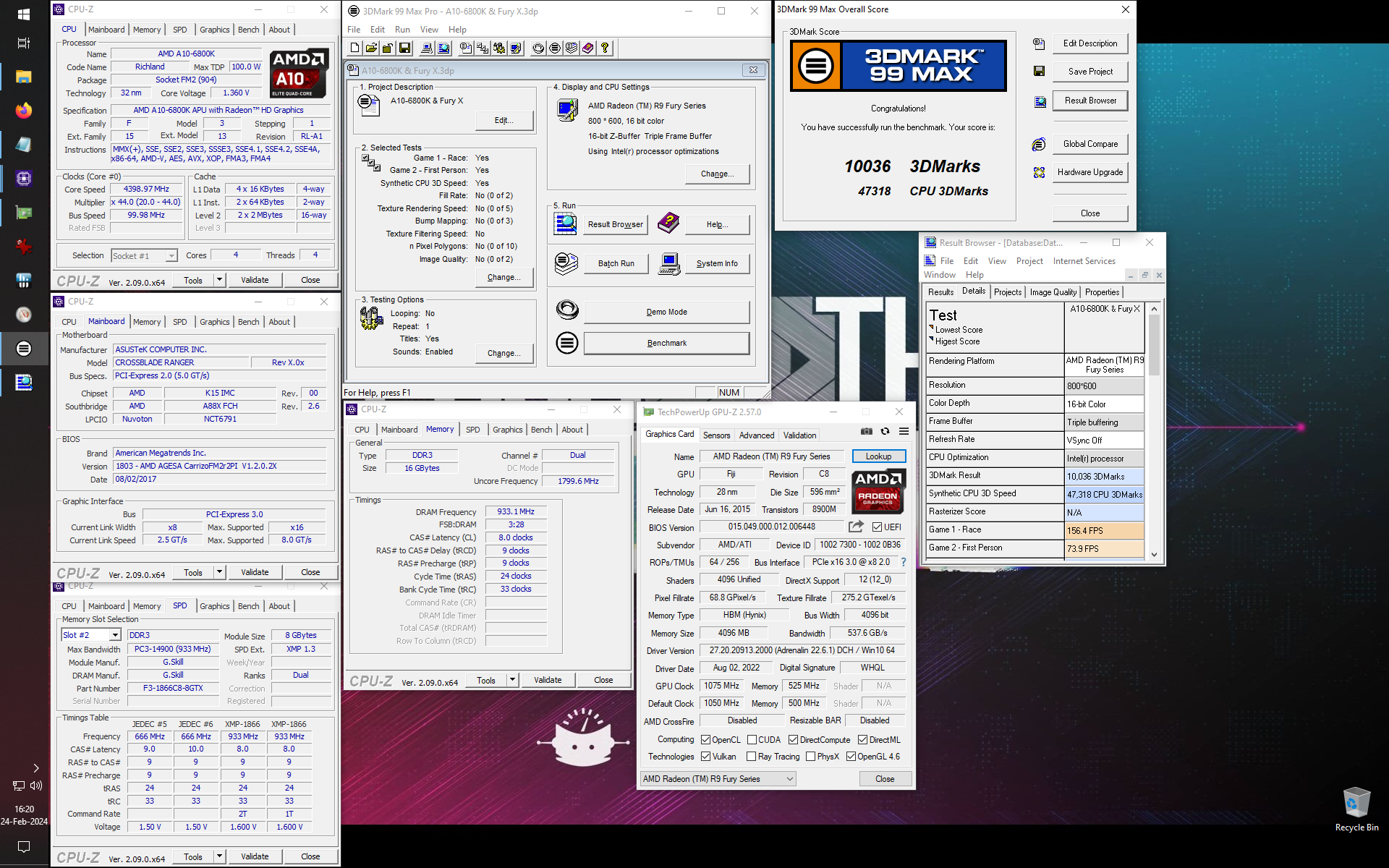Open the GPU selection dropdown in GPU-Z

click(718, 779)
